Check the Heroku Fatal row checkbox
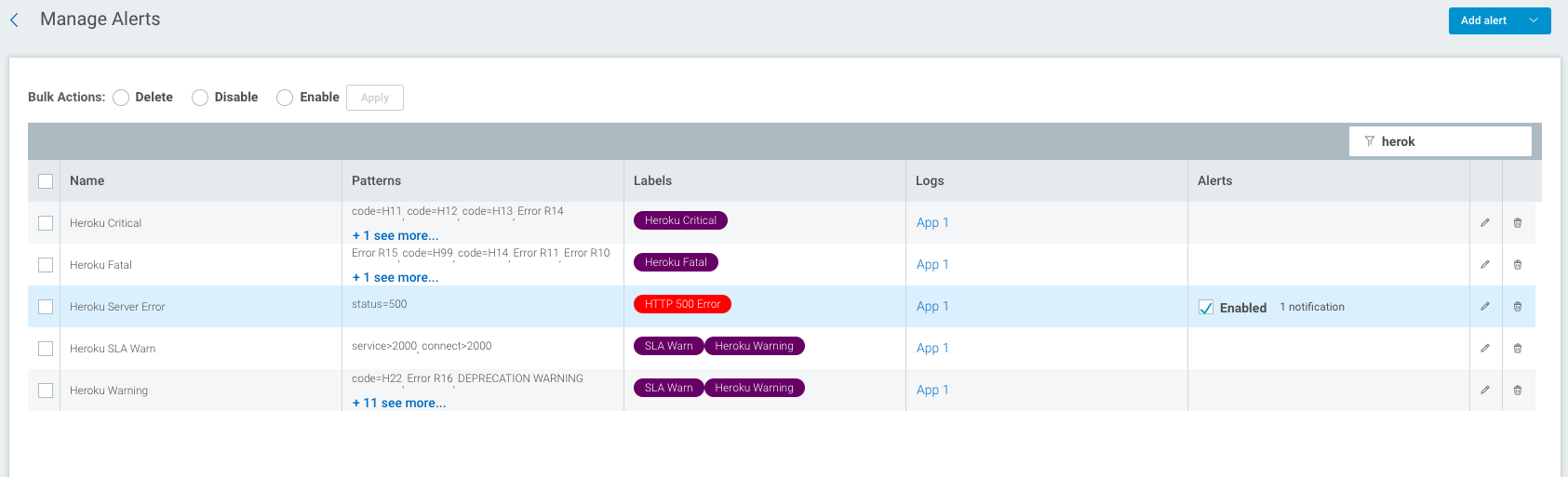 coord(46,265)
